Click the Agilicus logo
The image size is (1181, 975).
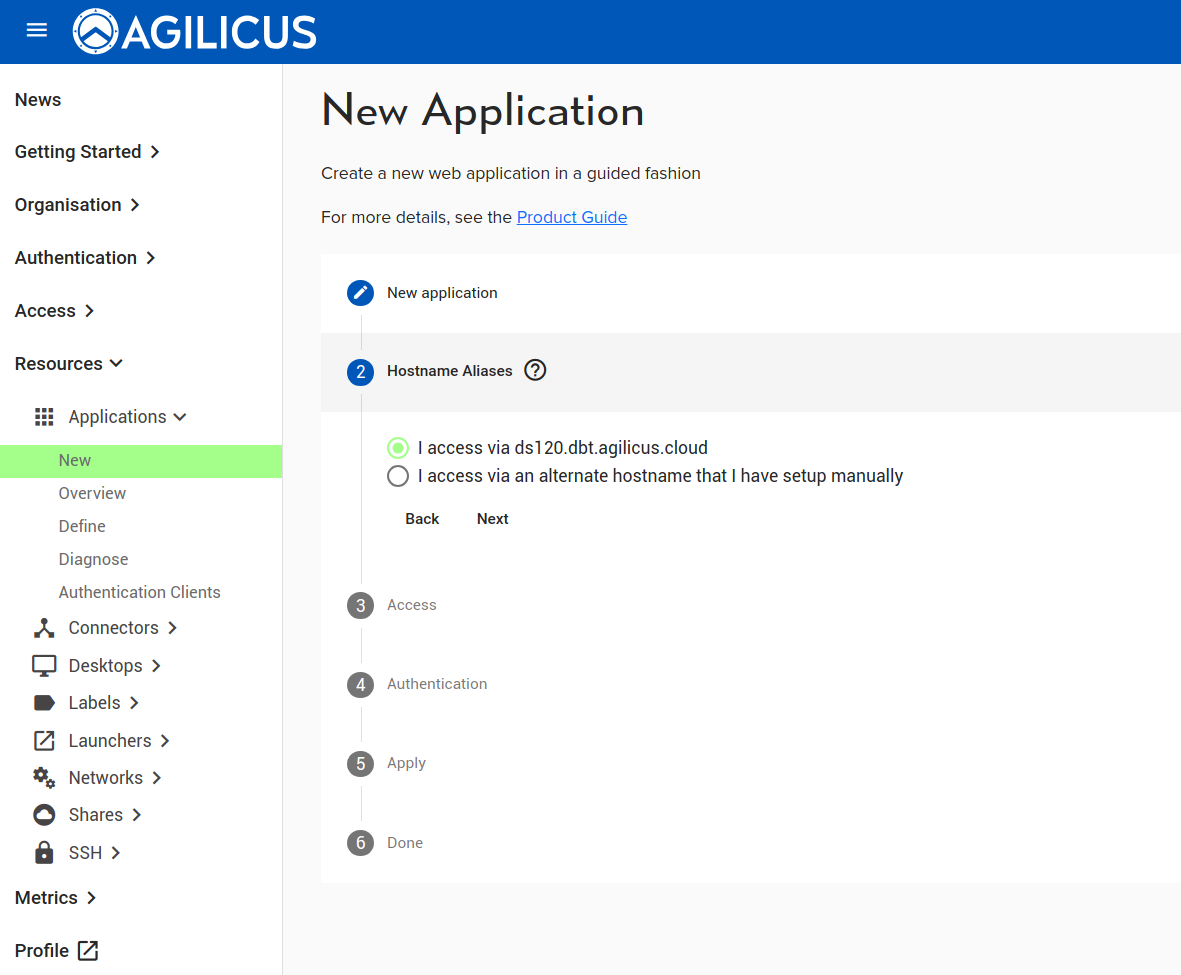pos(195,32)
